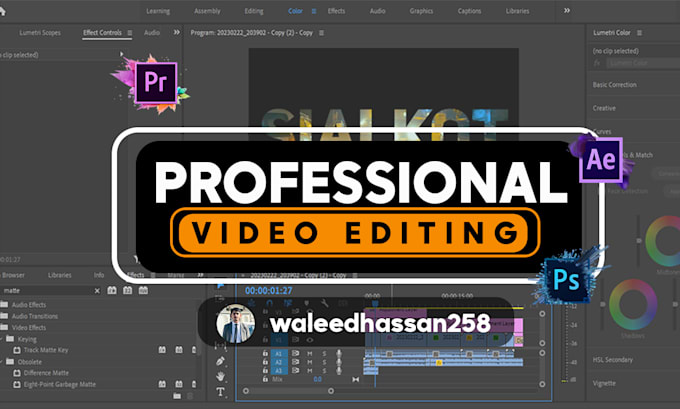Screen dimensions: 680x409
Task: Show hidden panels via arrows beside Audio tab
Action: coord(177,33)
